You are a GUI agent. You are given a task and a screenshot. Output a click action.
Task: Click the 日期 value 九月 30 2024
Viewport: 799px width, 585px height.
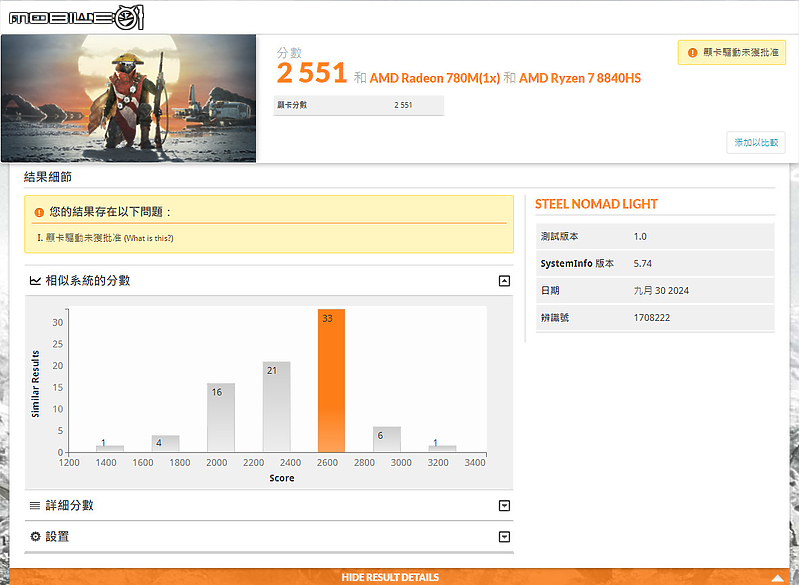click(661, 290)
